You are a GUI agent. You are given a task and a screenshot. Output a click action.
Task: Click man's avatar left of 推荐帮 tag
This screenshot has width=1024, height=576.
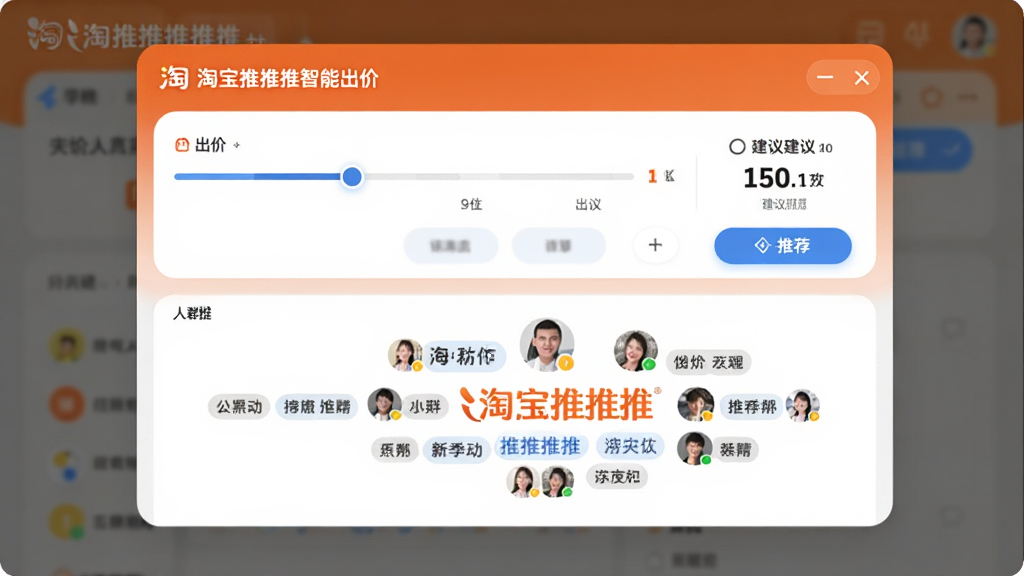coord(696,404)
